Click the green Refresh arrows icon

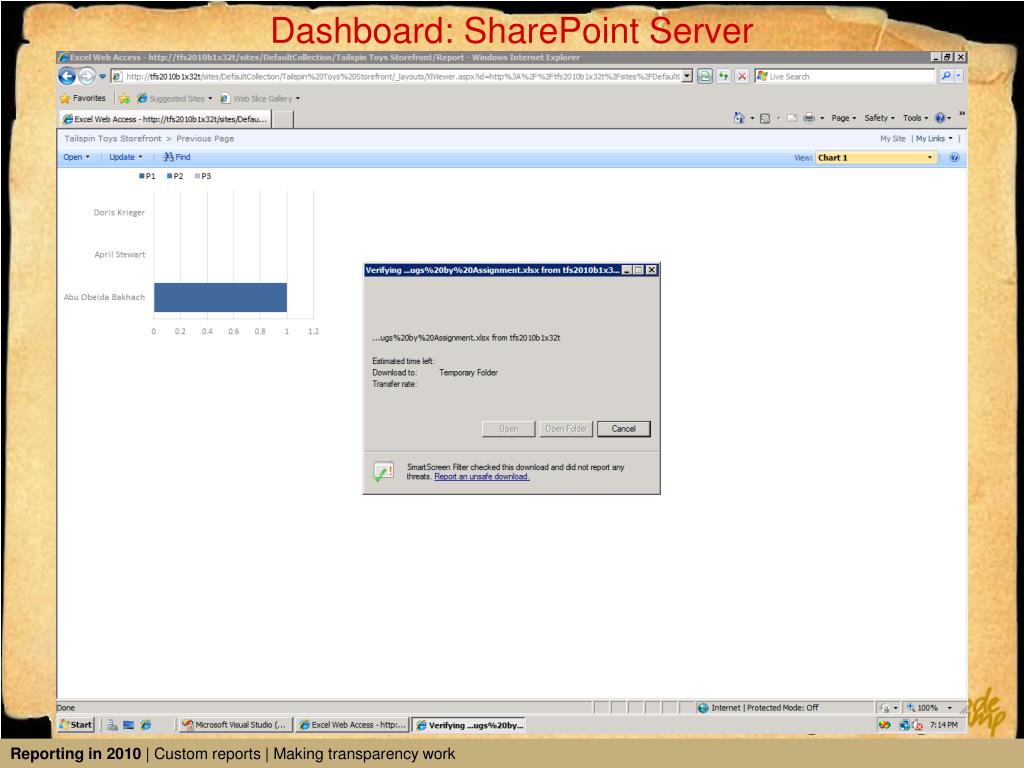[x=723, y=76]
